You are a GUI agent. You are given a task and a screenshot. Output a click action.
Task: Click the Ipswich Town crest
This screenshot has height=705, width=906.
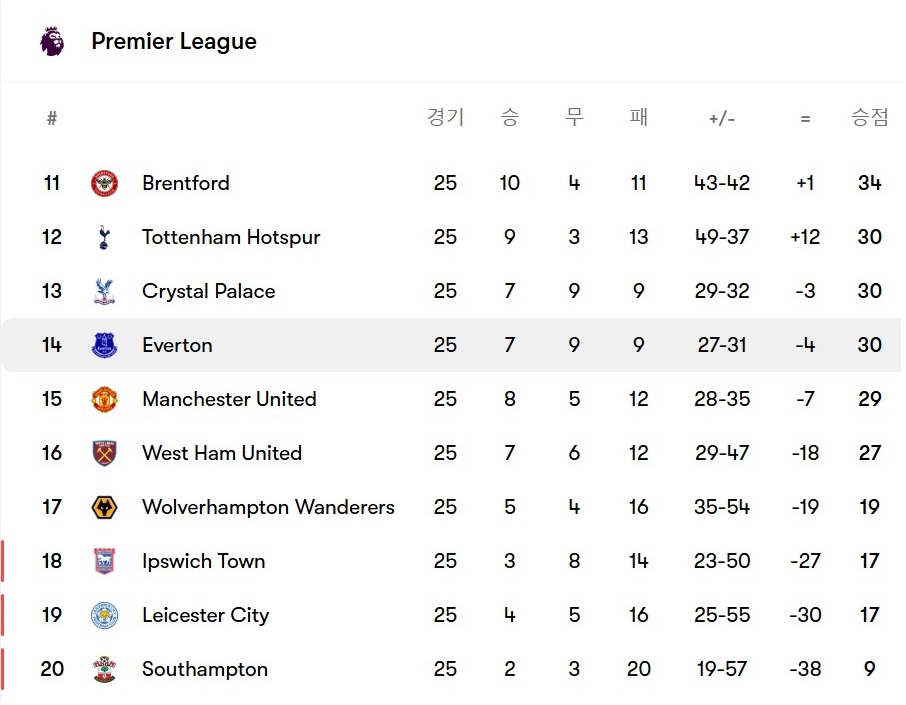pyautogui.click(x=105, y=561)
